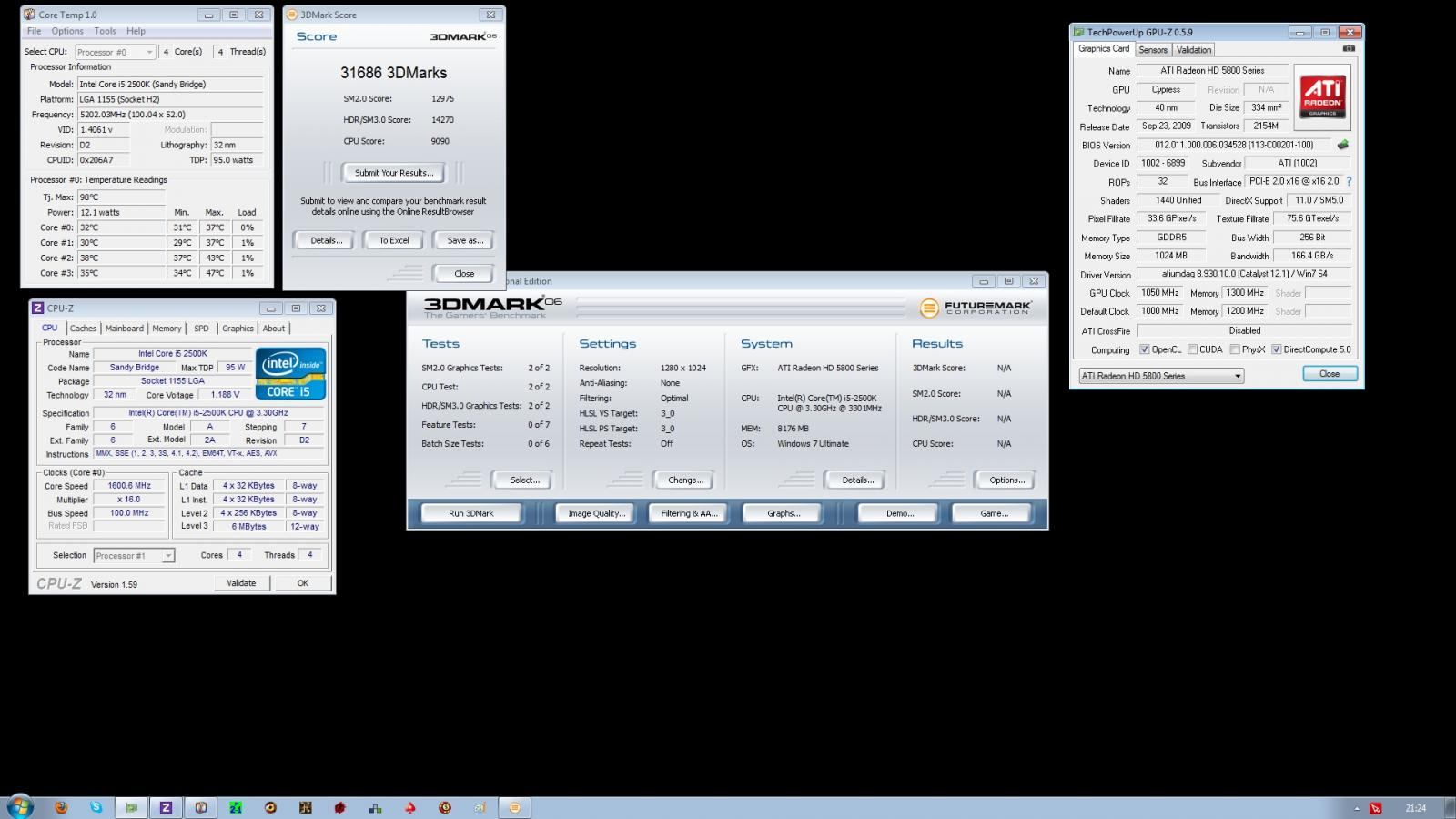Click the ATI Radeon logo in GPU-Z
This screenshot has width=1456, height=819.
(1322, 96)
